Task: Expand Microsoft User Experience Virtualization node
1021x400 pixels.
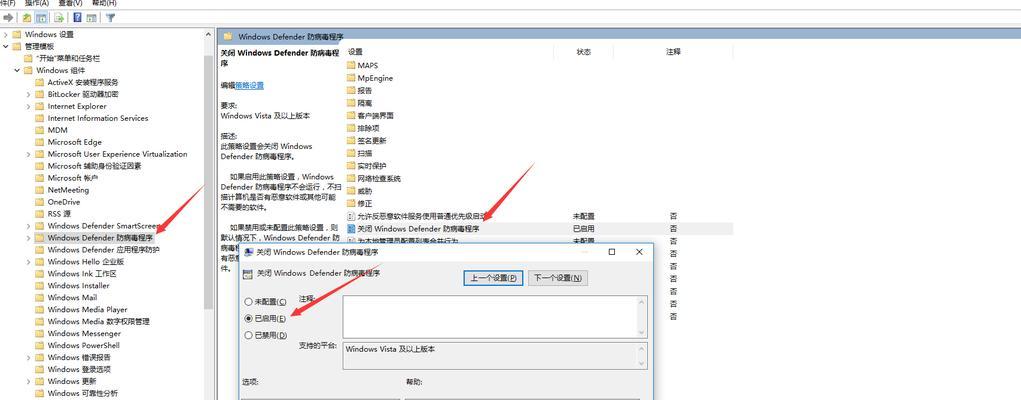Action: coord(29,154)
